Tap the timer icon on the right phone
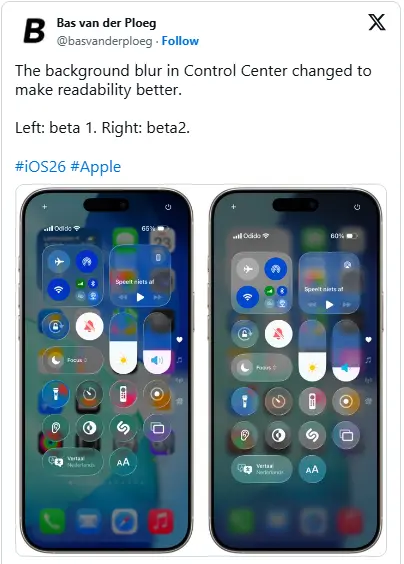The width and height of the screenshot is (404, 564). coord(278,401)
